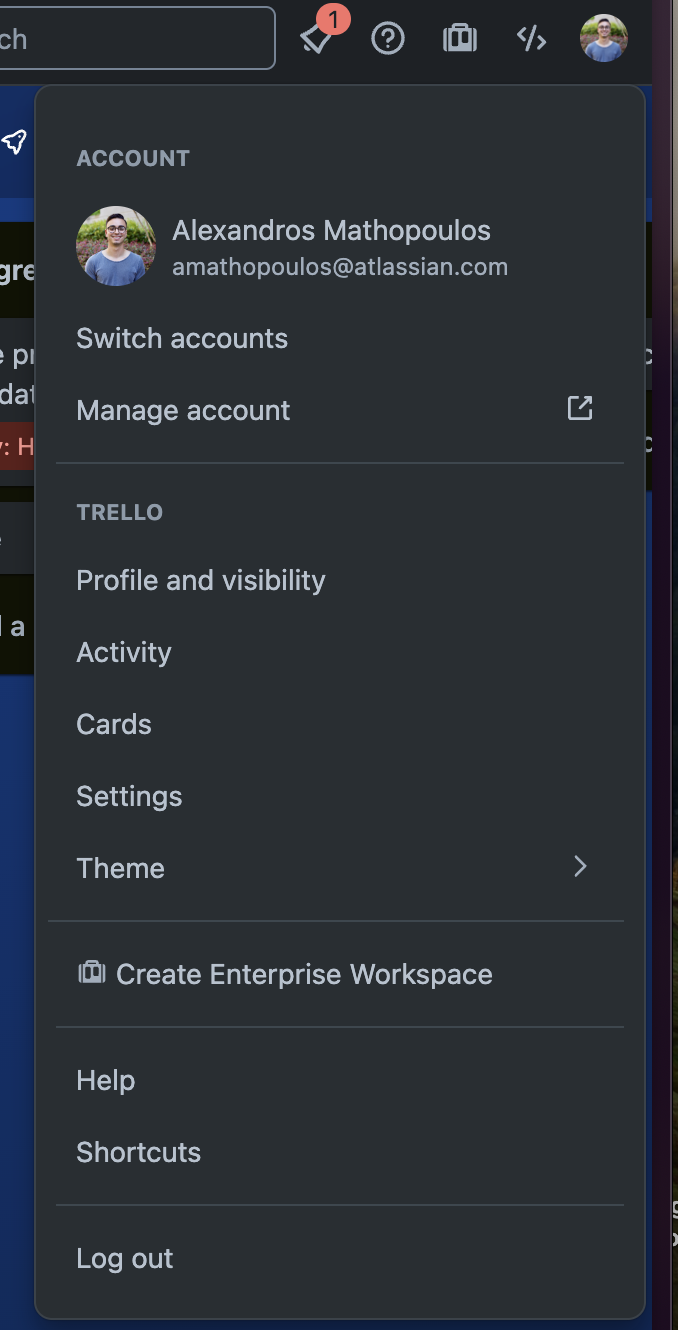Click Manage account

pyautogui.click(x=183, y=410)
